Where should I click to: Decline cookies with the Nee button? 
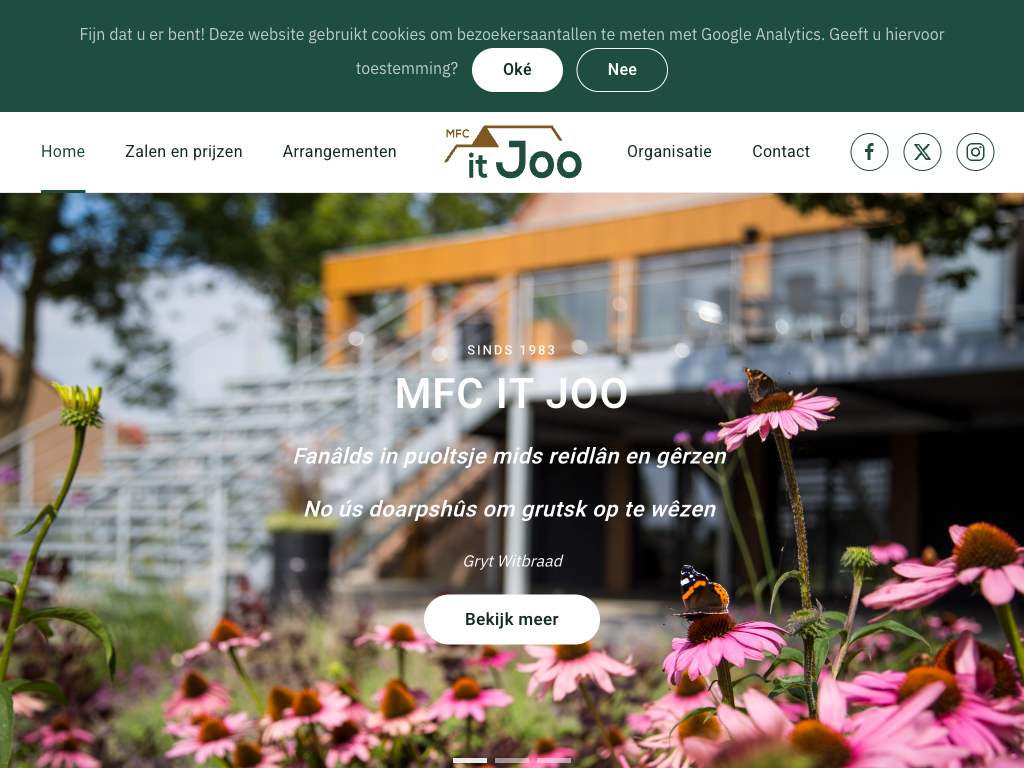click(622, 70)
